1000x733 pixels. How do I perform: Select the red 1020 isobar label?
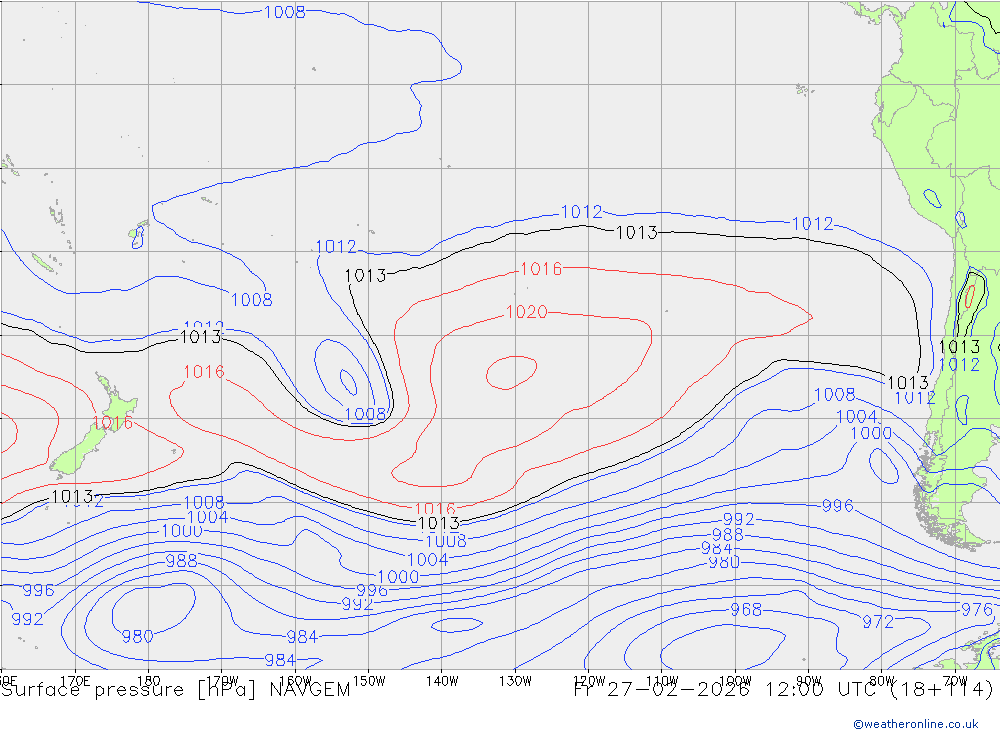(x=526, y=312)
